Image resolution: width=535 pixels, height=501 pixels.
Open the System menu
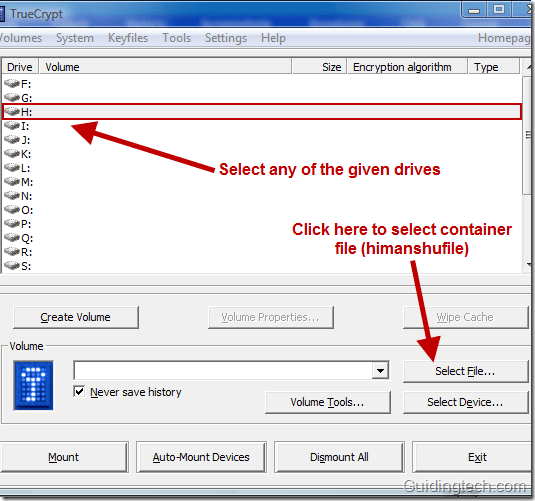(x=75, y=38)
